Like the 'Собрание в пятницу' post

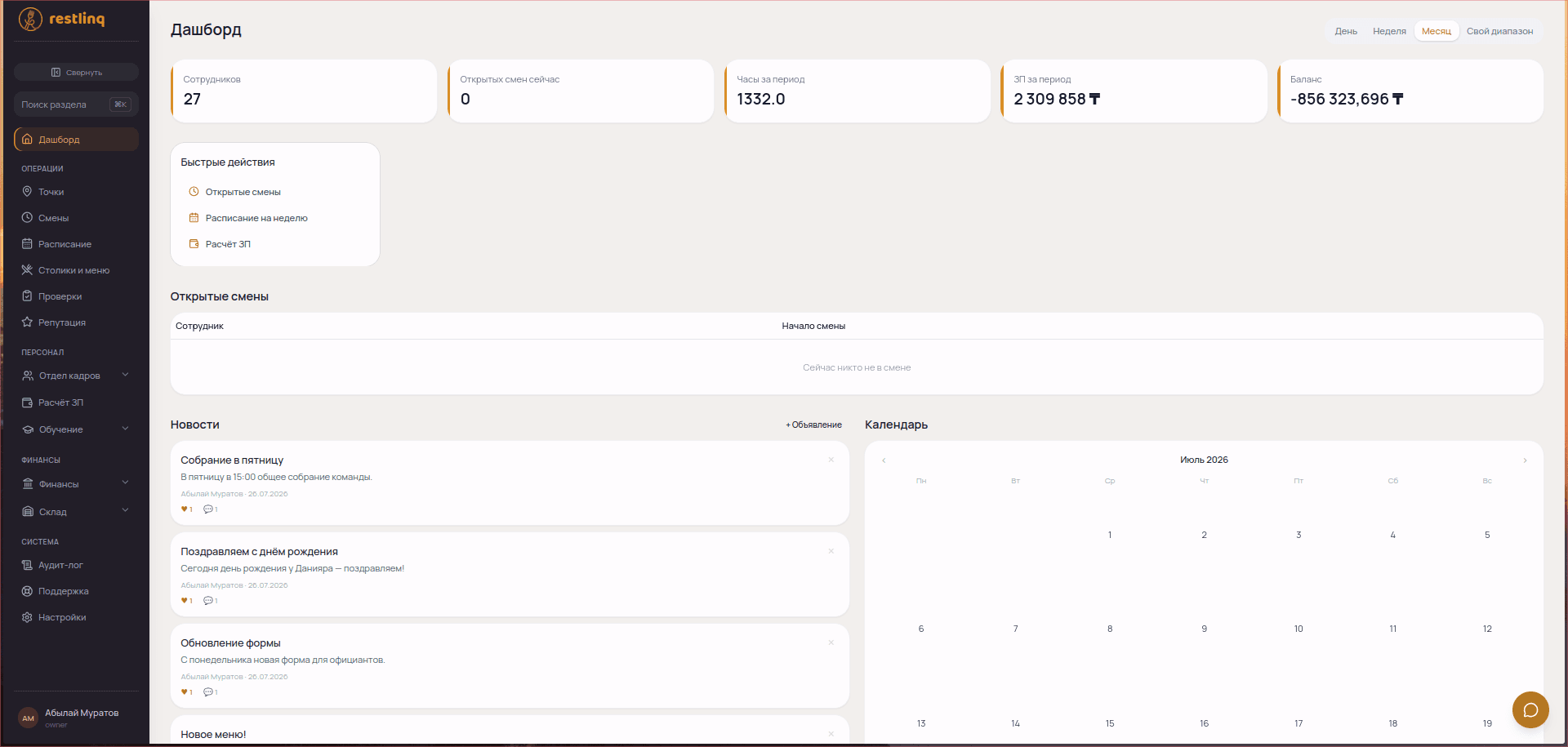pyautogui.click(x=186, y=509)
